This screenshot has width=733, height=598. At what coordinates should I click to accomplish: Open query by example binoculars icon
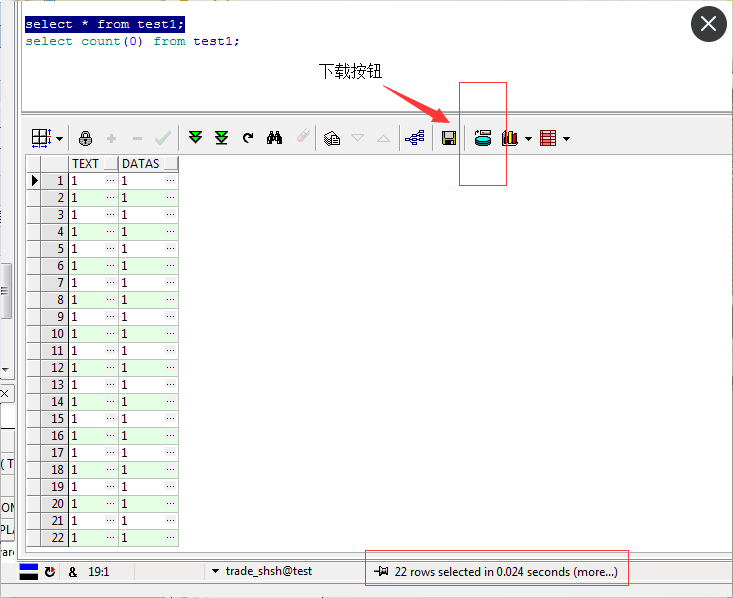click(274, 138)
